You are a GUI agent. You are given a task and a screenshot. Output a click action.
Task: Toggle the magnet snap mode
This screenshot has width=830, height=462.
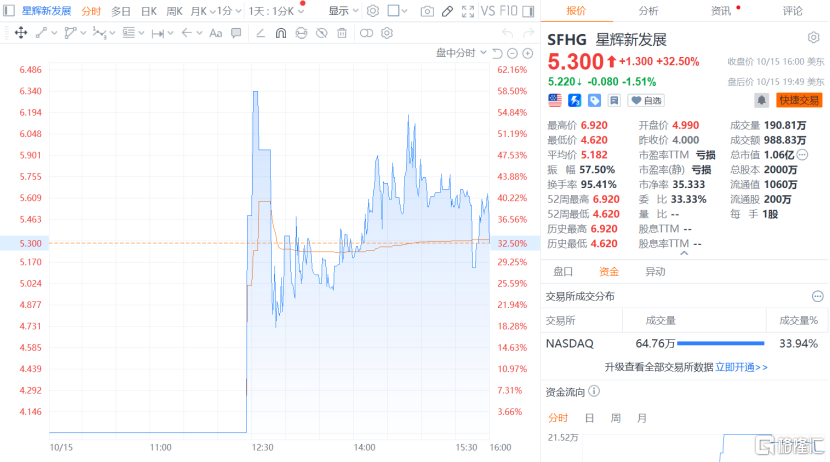click(x=281, y=33)
